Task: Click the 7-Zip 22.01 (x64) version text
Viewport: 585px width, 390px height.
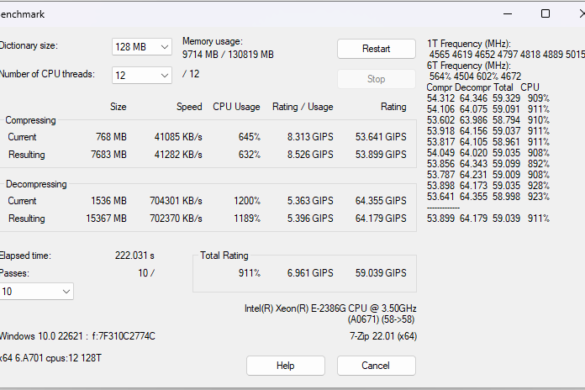Action: point(383,337)
